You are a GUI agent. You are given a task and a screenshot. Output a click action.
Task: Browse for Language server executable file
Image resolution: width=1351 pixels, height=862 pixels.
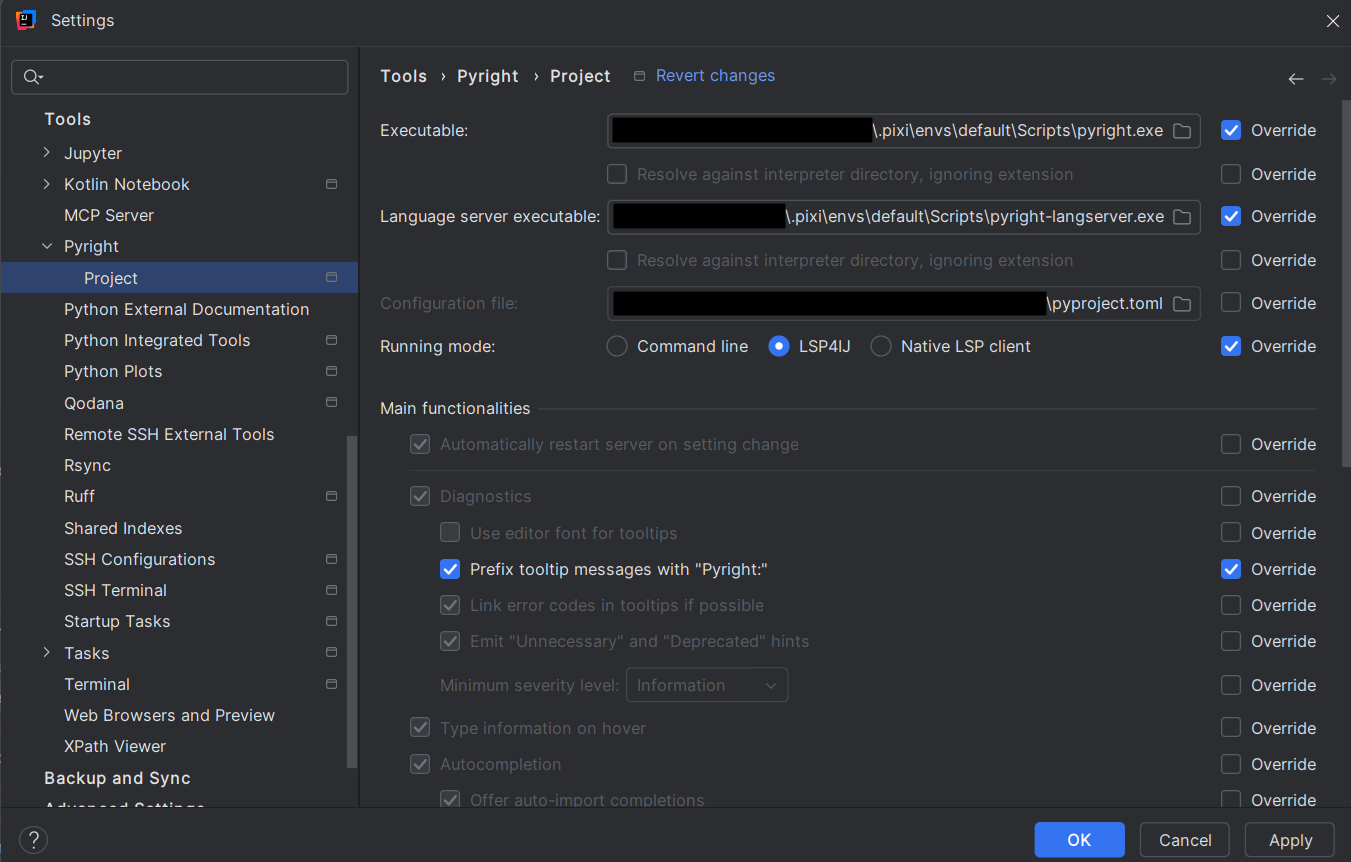point(1182,216)
